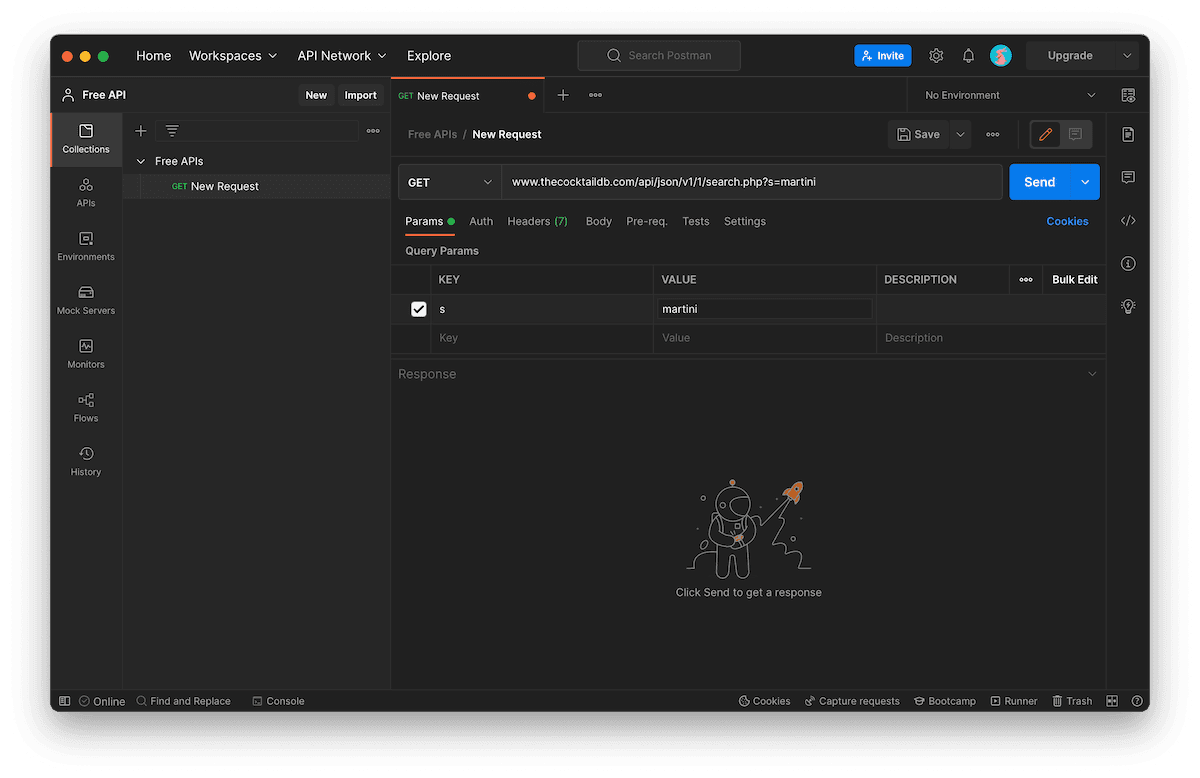Open the request info icon in right sidebar
This screenshot has height=778, width=1200.
point(1128,263)
